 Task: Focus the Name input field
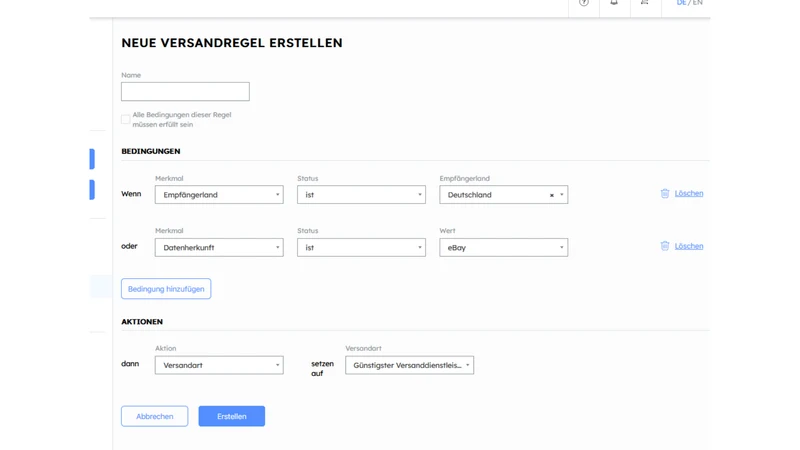[x=185, y=91]
